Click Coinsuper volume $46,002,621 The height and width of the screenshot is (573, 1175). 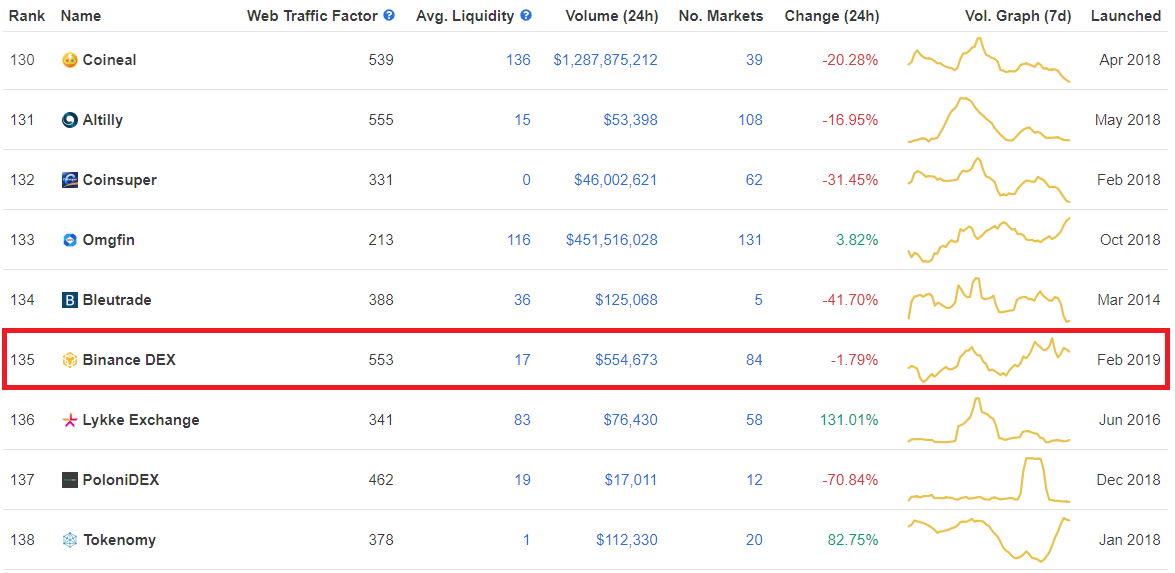coord(616,180)
